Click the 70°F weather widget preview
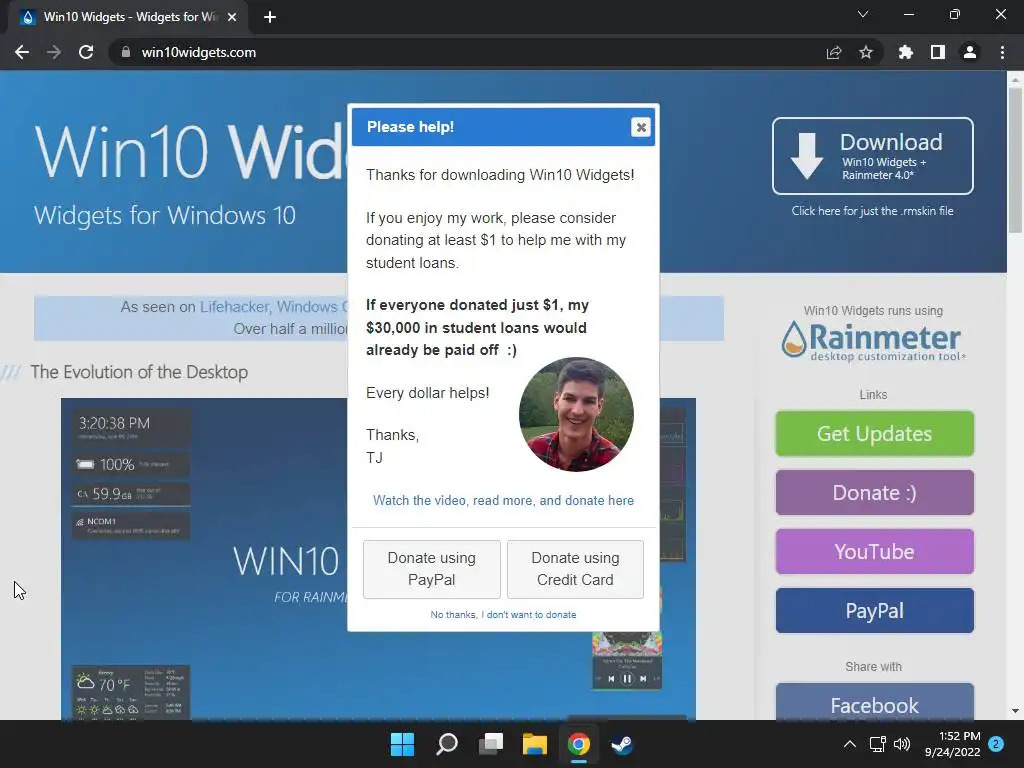 click(x=131, y=692)
